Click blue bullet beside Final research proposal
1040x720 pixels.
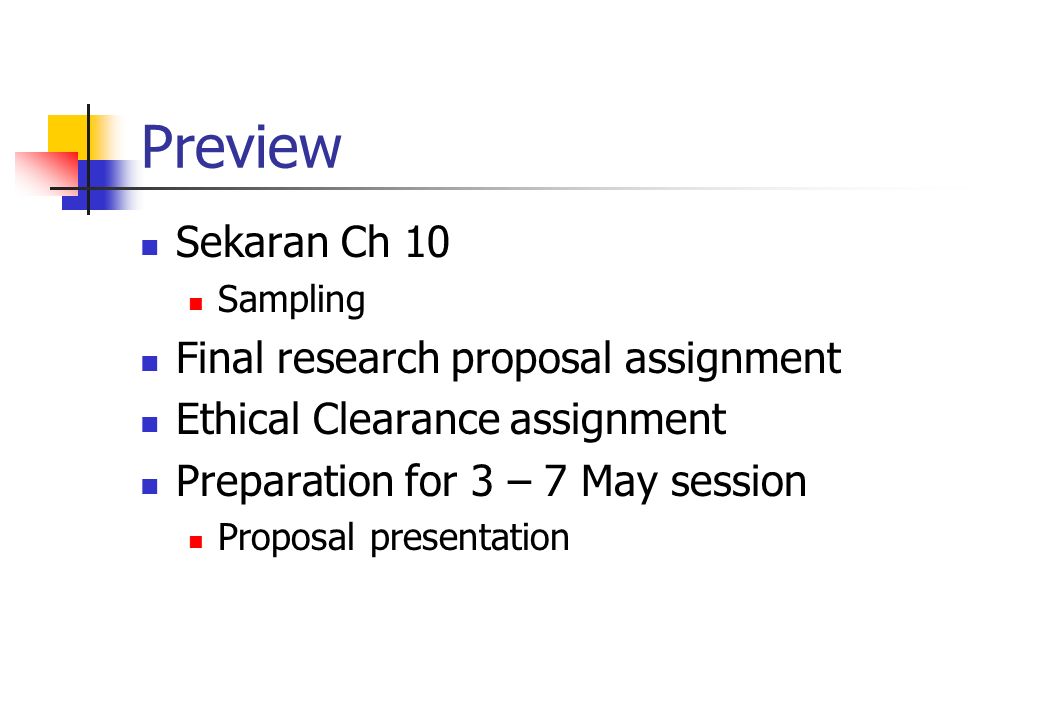[150, 363]
